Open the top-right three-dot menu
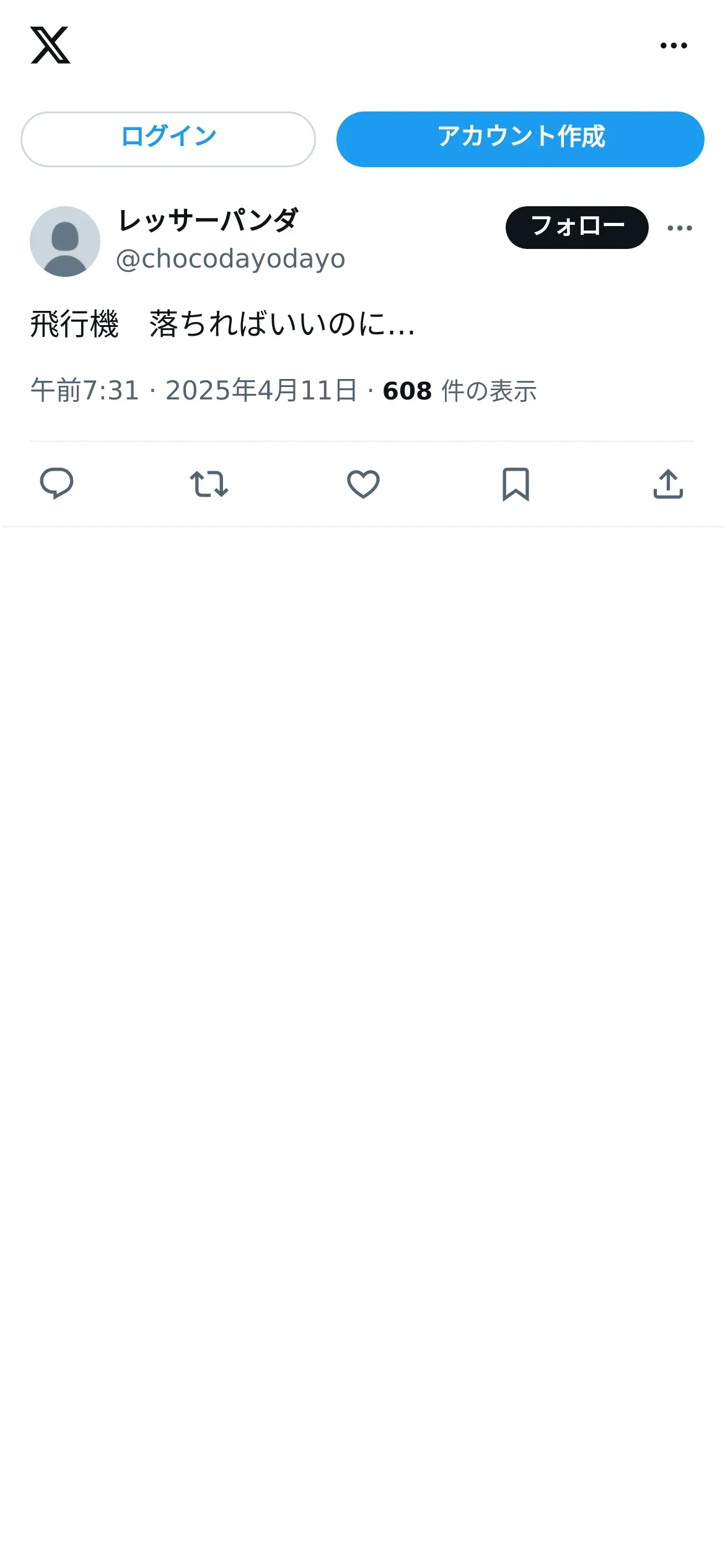725x1568 pixels. [674, 45]
